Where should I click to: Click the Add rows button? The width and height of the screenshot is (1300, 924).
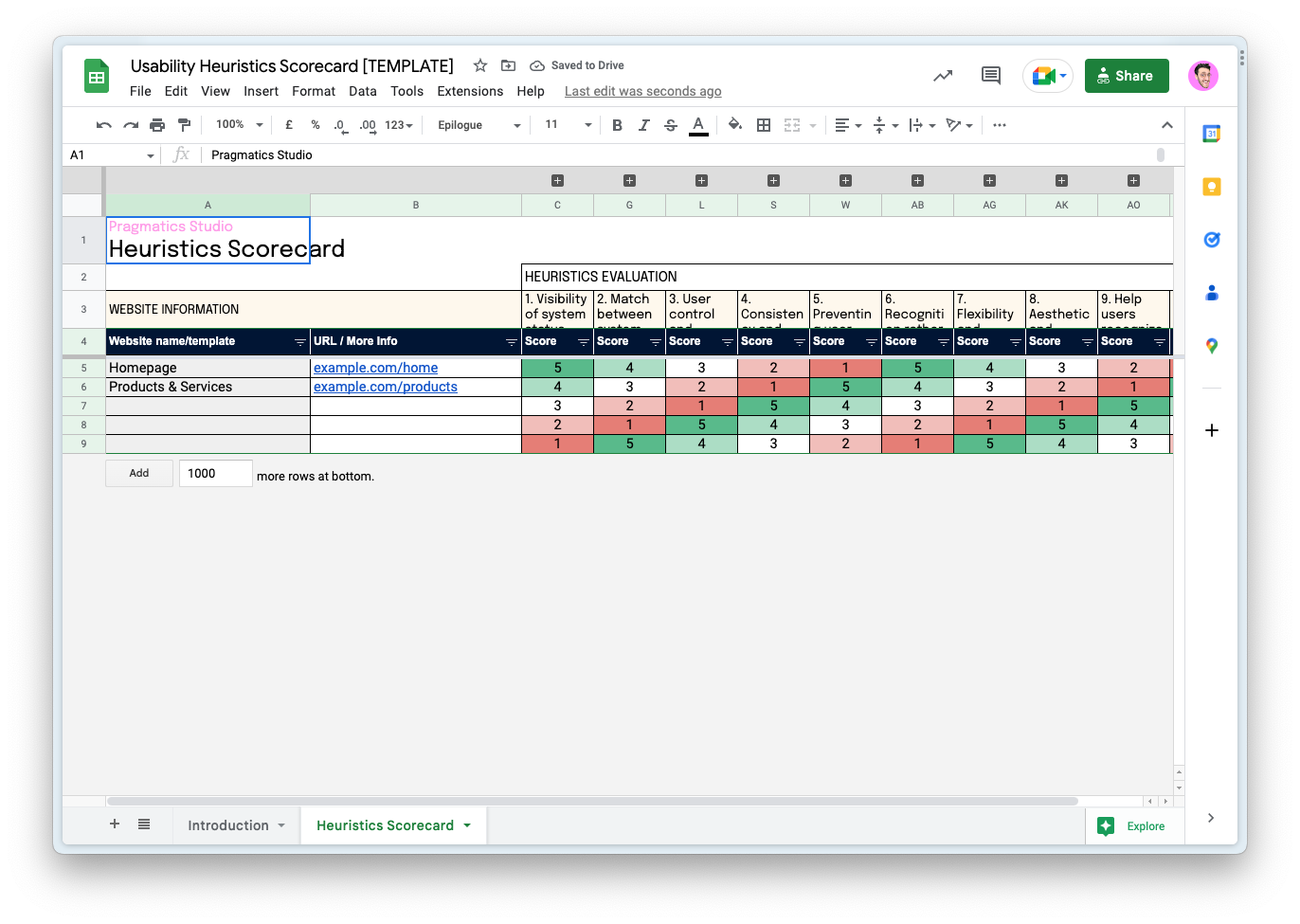coord(139,473)
